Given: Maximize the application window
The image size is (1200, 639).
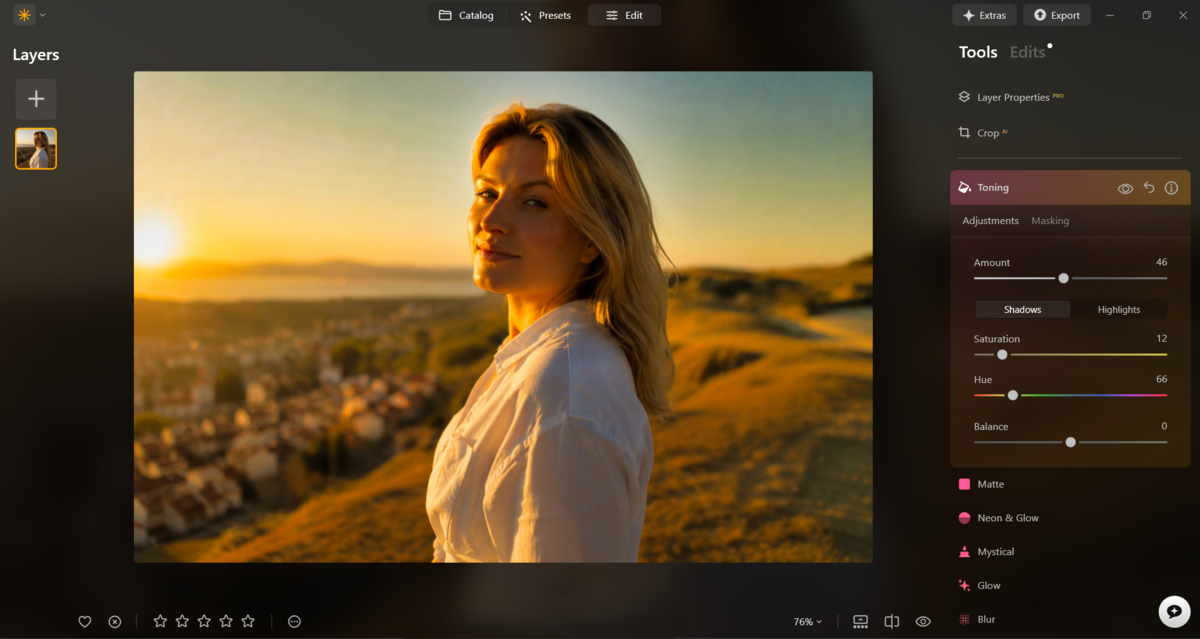Looking at the screenshot, I should 1147,15.
